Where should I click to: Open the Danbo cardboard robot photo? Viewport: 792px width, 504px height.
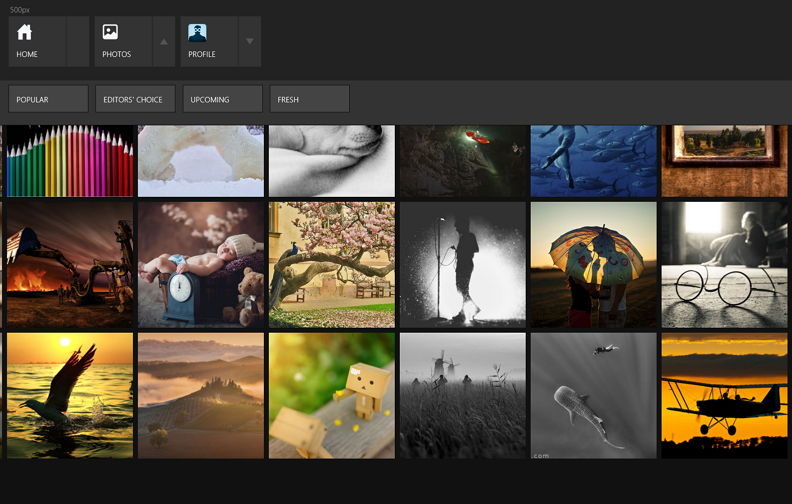pyautogui.click(x=332, y=395)
